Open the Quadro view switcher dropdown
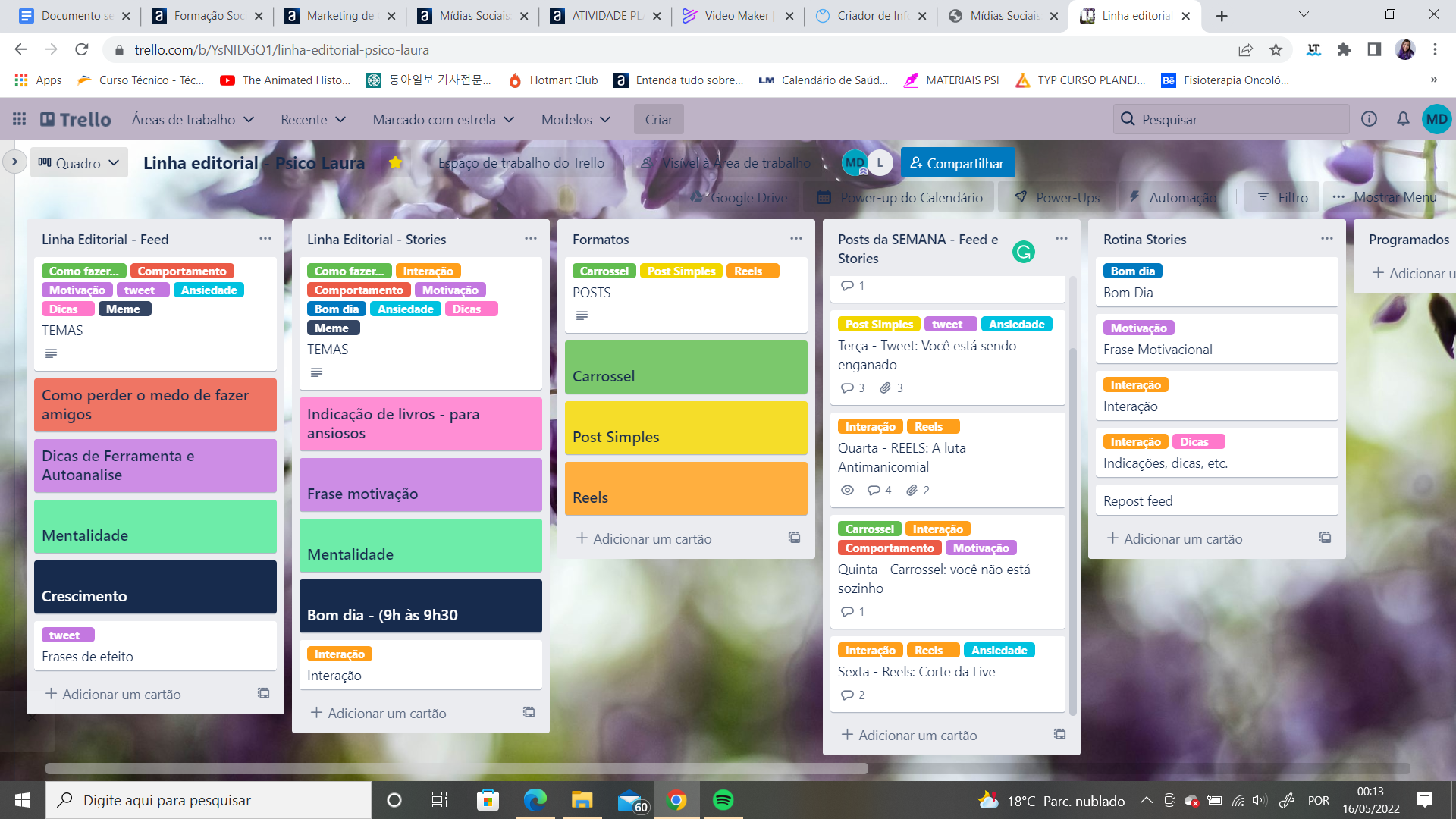Image resolution: width=1456 pixels, height=819 pixels. [x=79, y=163]
